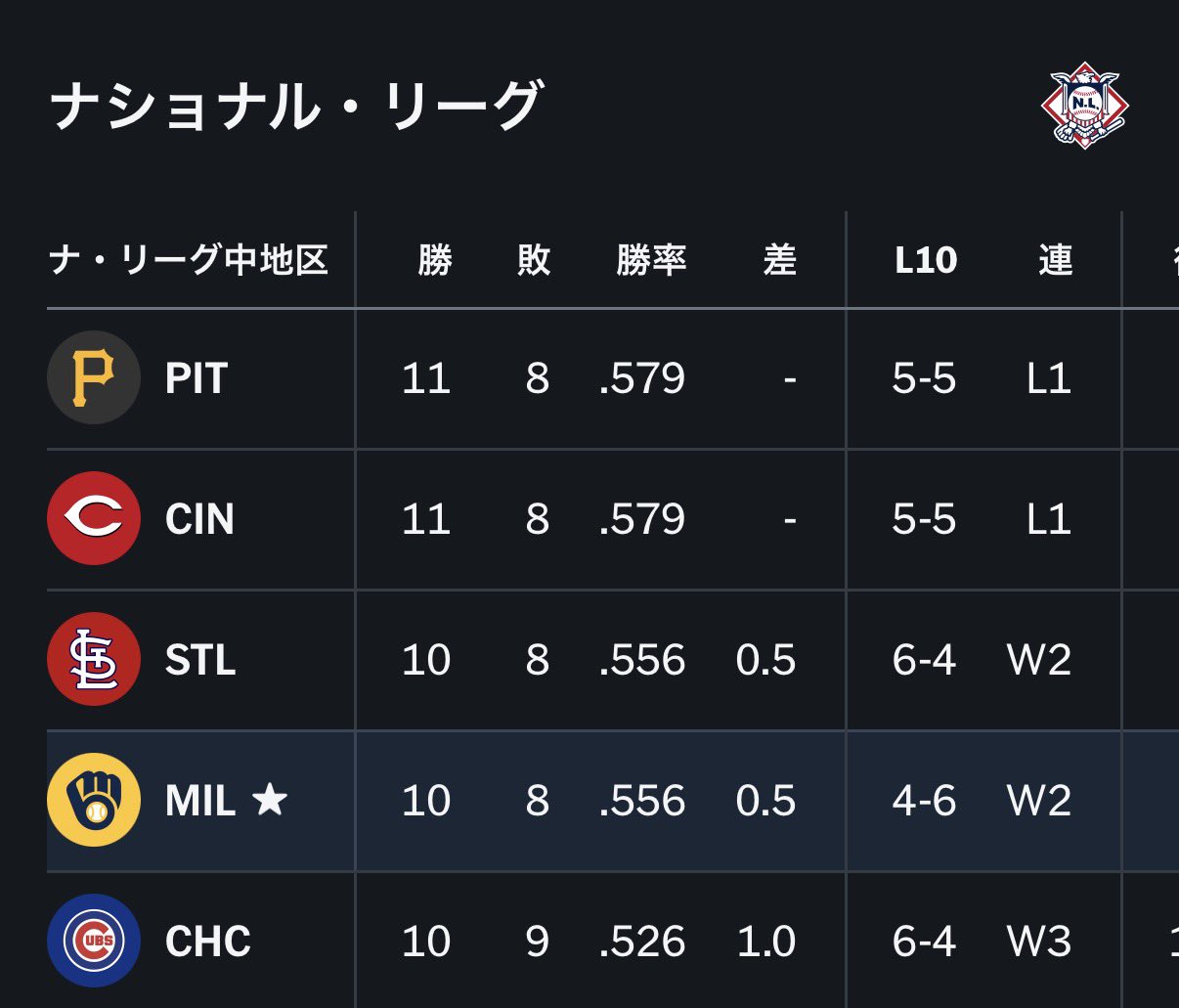Click the National League logo icon
This screenshot has width=1179, height=1008.
(x=1084, y=106)
